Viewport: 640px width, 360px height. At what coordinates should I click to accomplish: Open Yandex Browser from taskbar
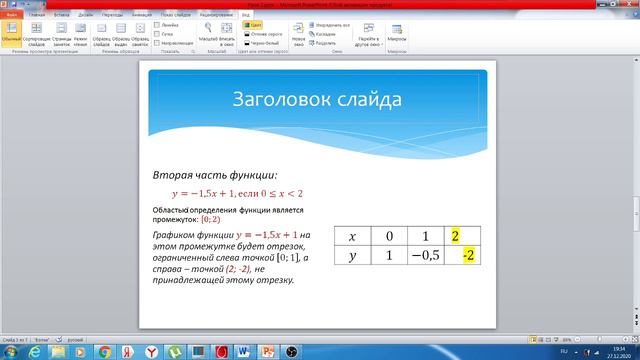[x=151, y=352]
